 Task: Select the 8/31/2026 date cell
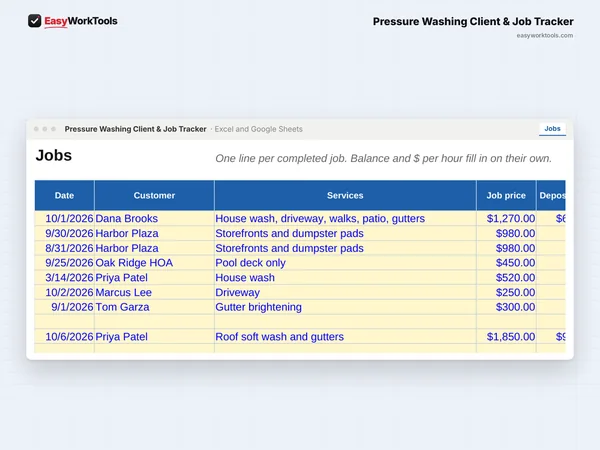click(64, 248)
